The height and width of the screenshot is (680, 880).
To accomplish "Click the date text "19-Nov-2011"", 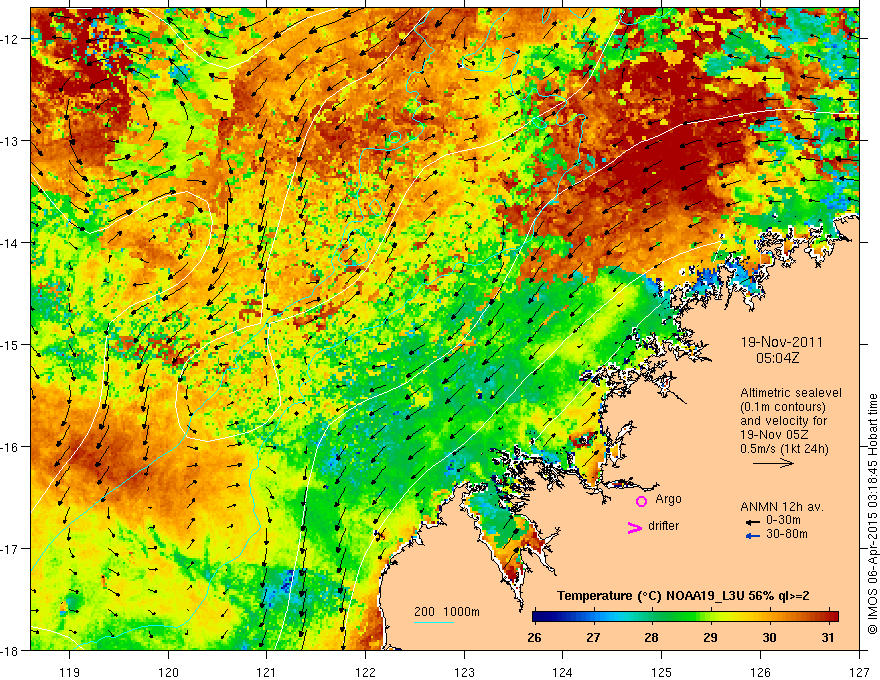I will click(x=782, y=342).
